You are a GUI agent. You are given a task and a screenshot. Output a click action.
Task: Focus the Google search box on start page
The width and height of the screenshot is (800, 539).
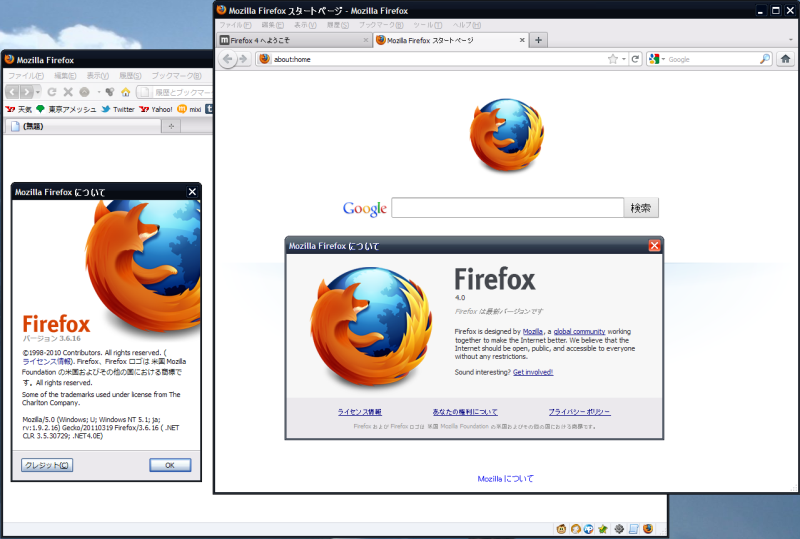point(508,208)
